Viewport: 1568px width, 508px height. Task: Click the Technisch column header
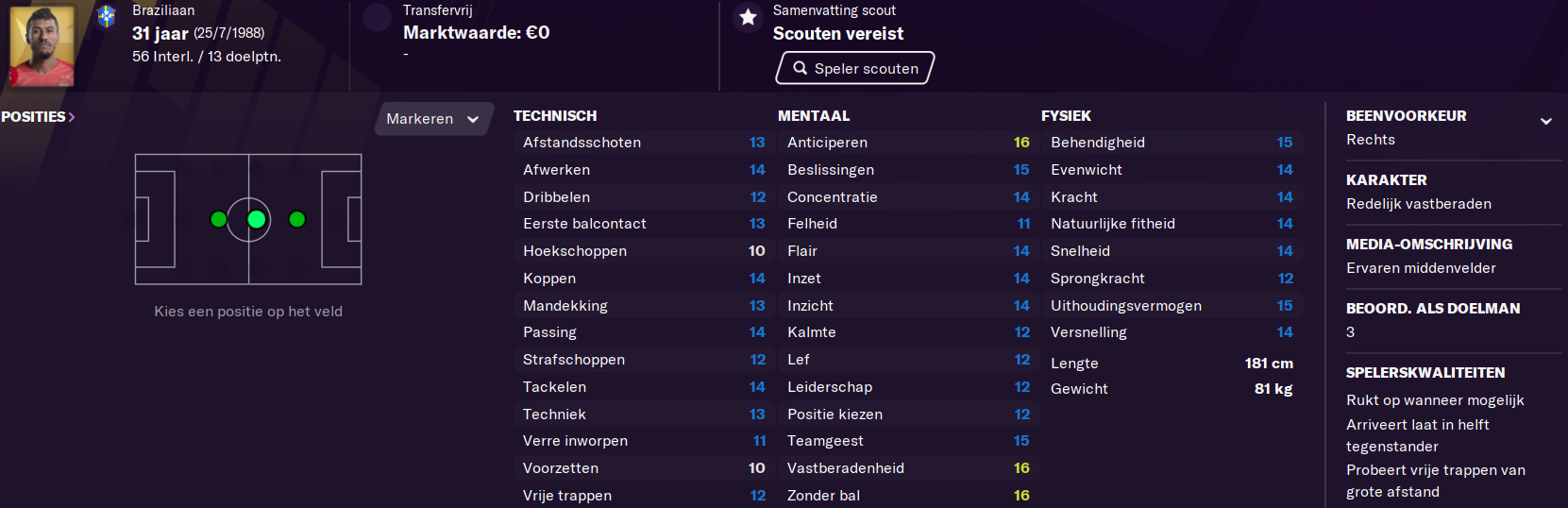[x=555, y=115]
